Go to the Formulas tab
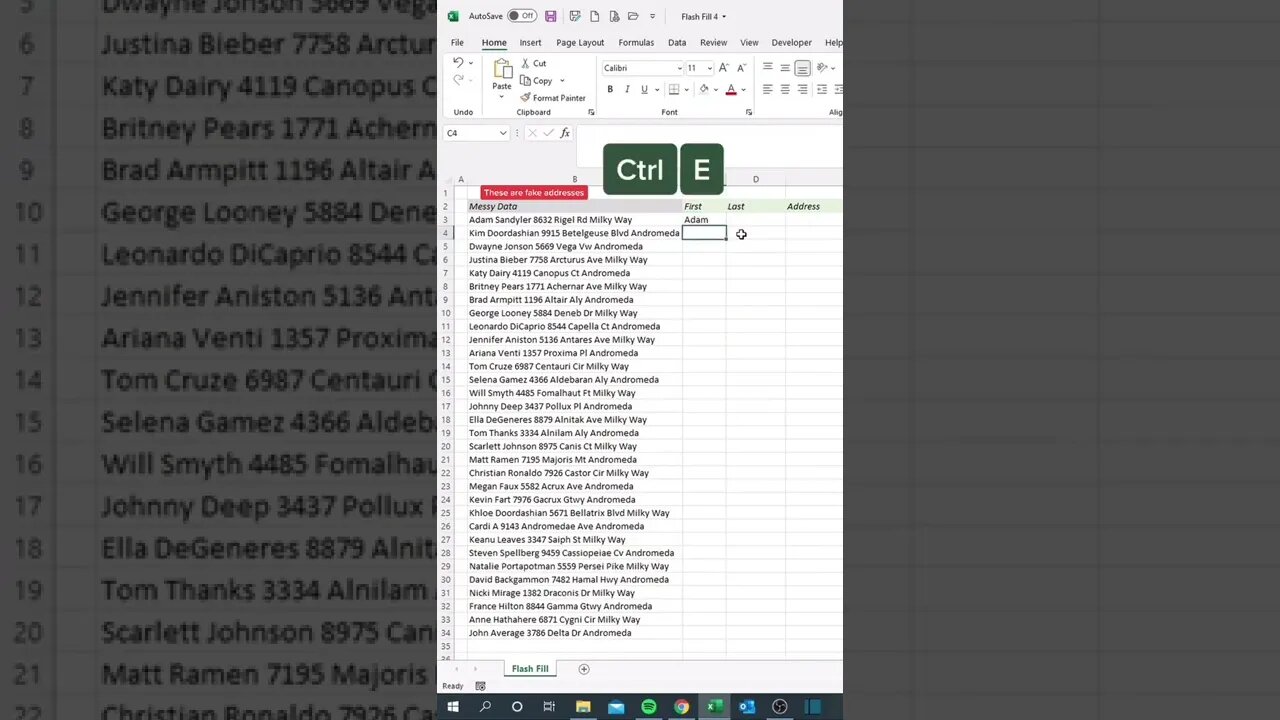 [636, 43]
